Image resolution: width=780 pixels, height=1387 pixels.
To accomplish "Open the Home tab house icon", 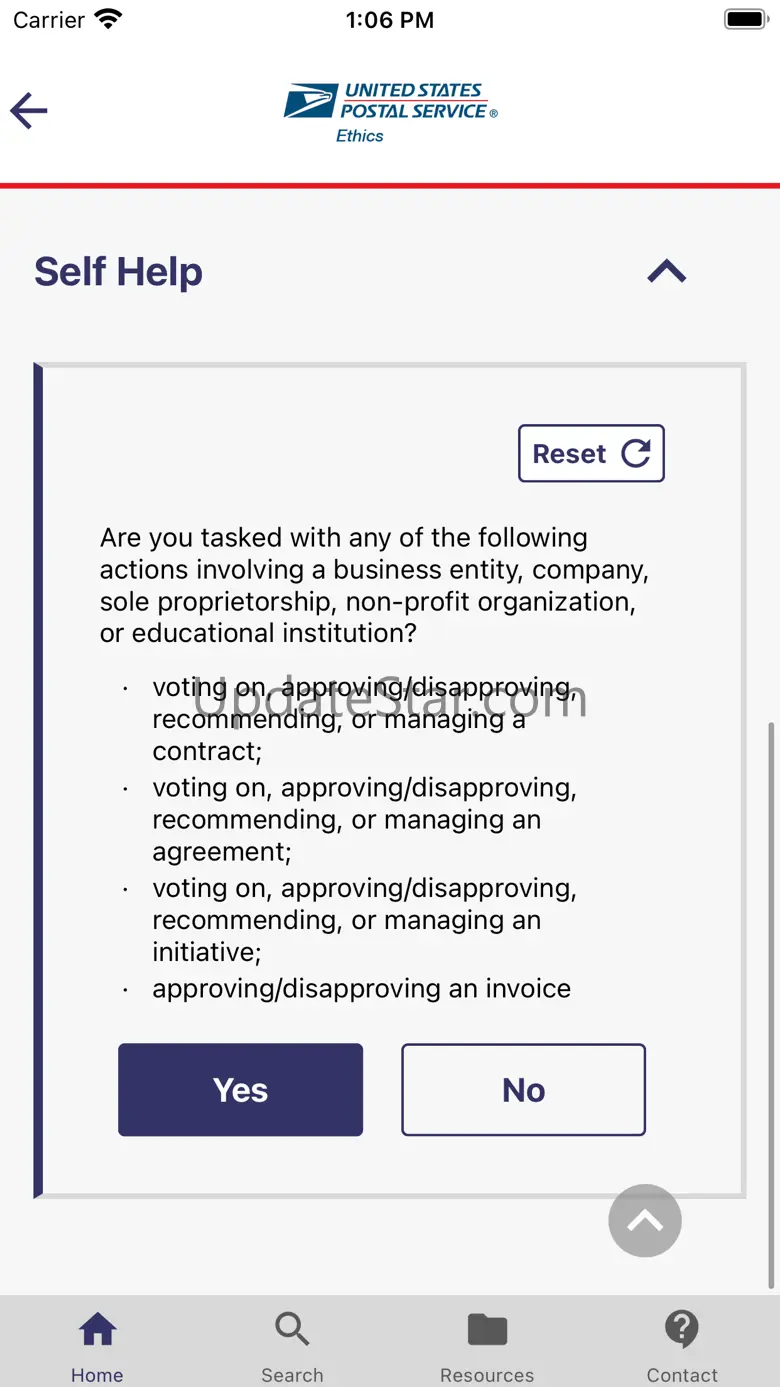I will coord(97,1330).
